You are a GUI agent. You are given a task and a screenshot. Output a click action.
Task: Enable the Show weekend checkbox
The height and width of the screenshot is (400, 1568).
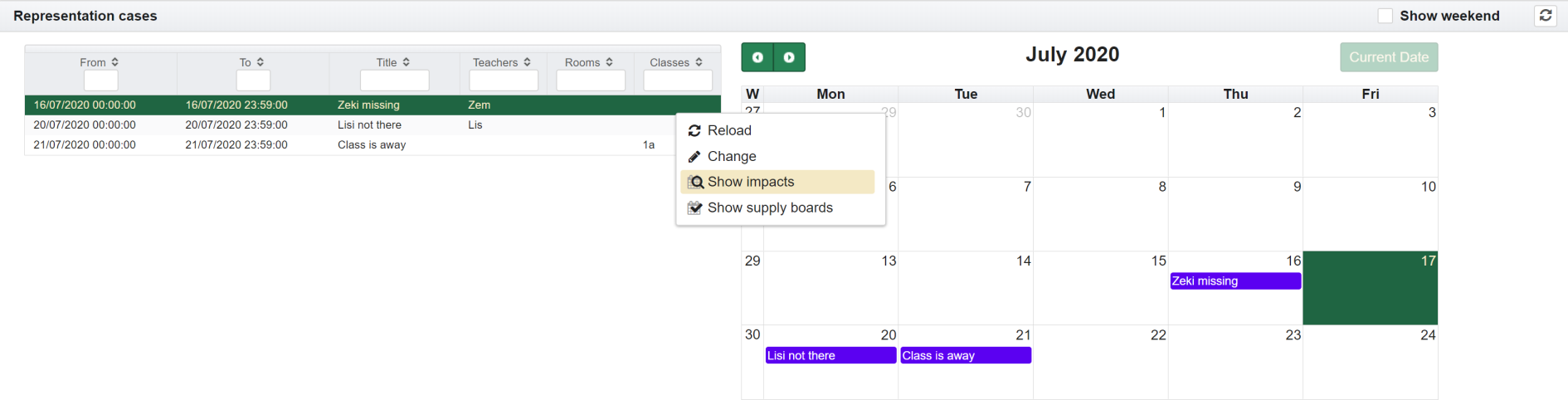click(x=1385, y=16)
